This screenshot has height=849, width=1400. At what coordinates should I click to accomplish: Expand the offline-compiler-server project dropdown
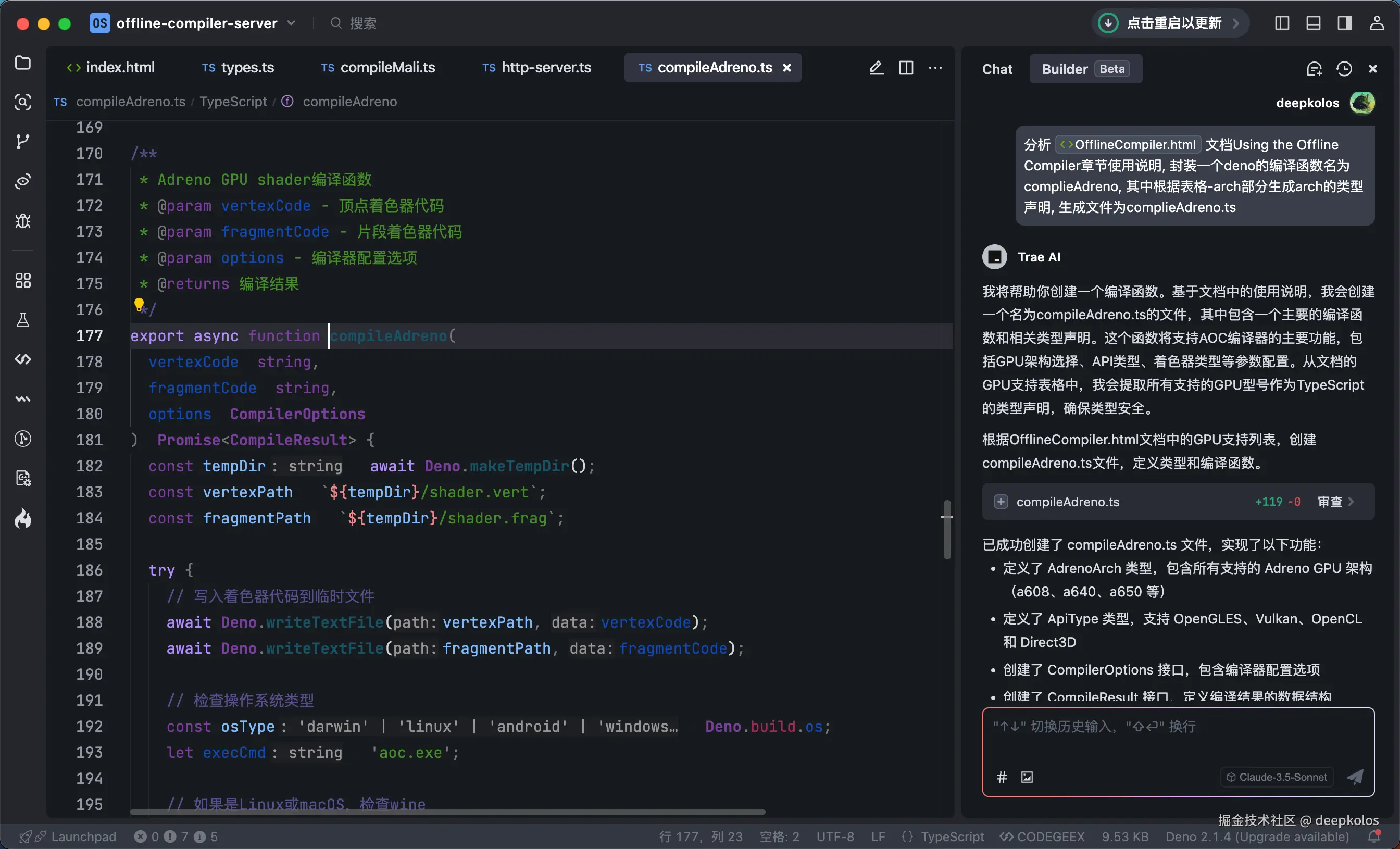click(x=292, y=23)
